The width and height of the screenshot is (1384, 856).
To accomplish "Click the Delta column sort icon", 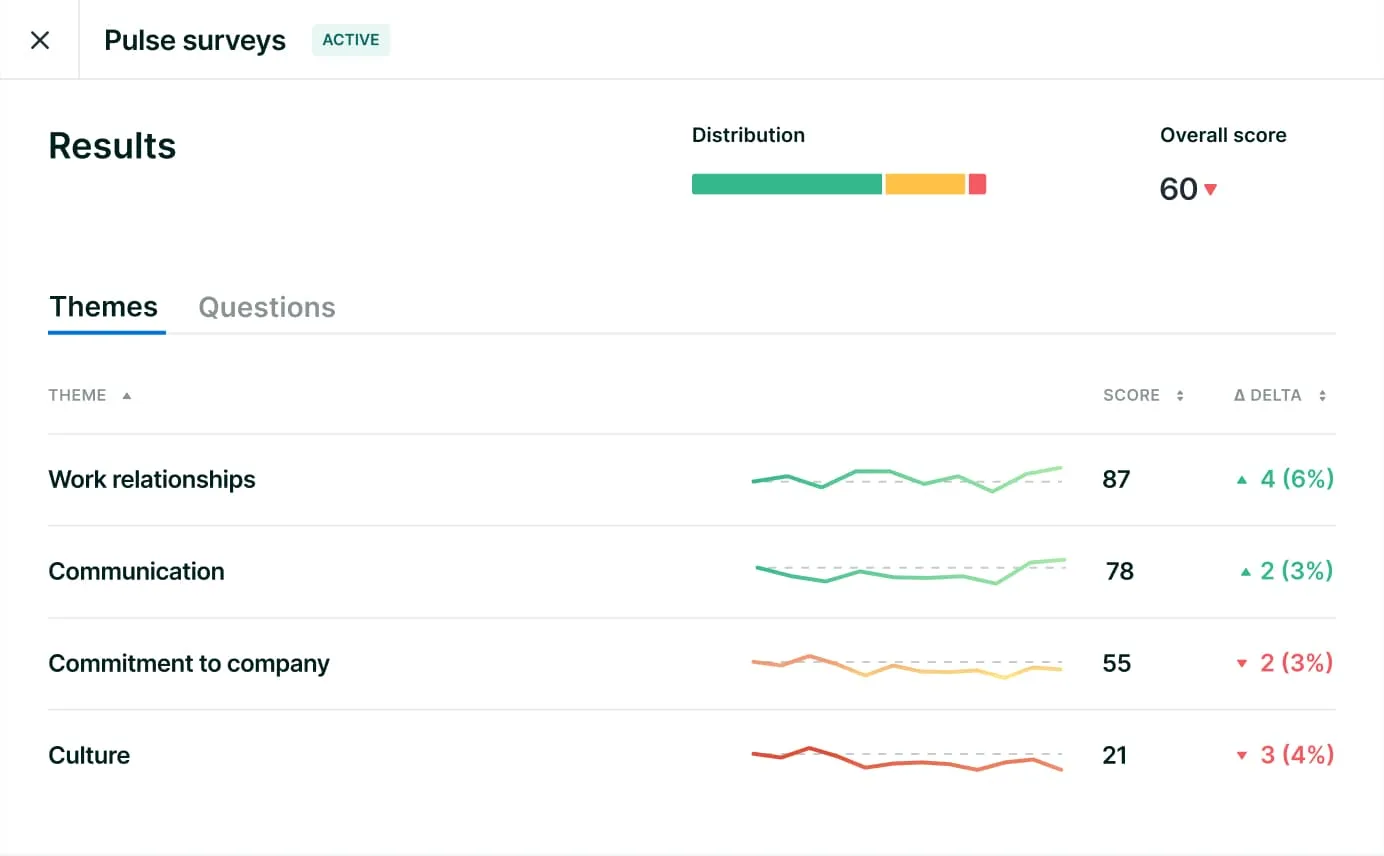I will point(1322,396).
